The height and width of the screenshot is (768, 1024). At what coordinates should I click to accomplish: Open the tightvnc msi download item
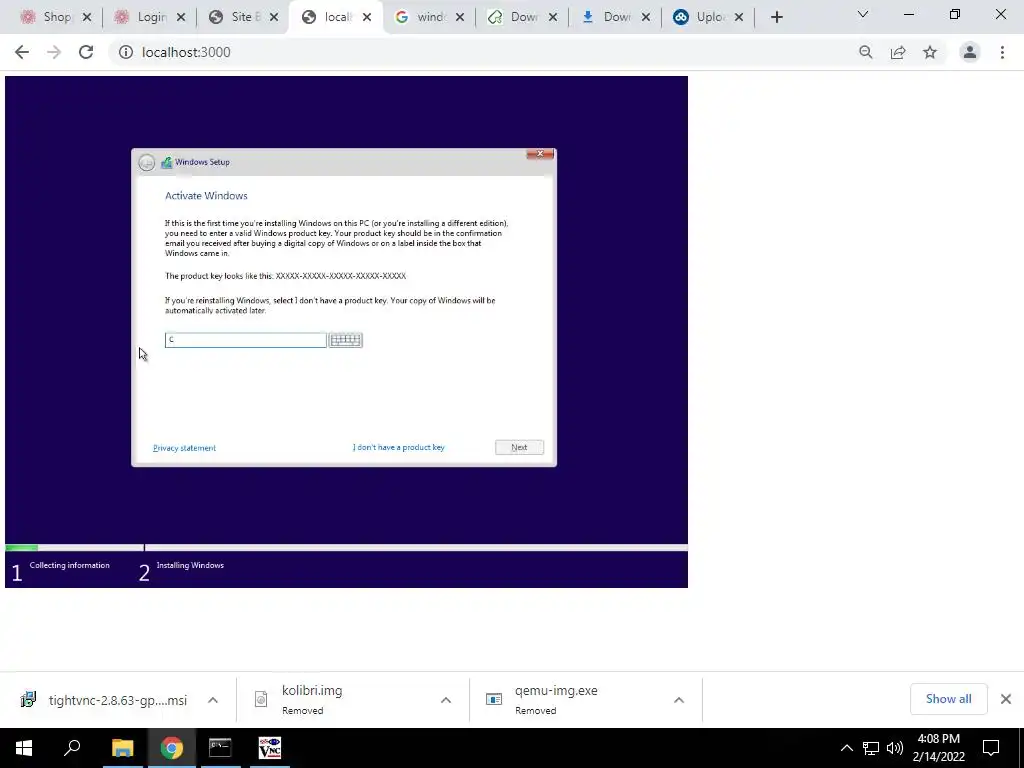104,700
